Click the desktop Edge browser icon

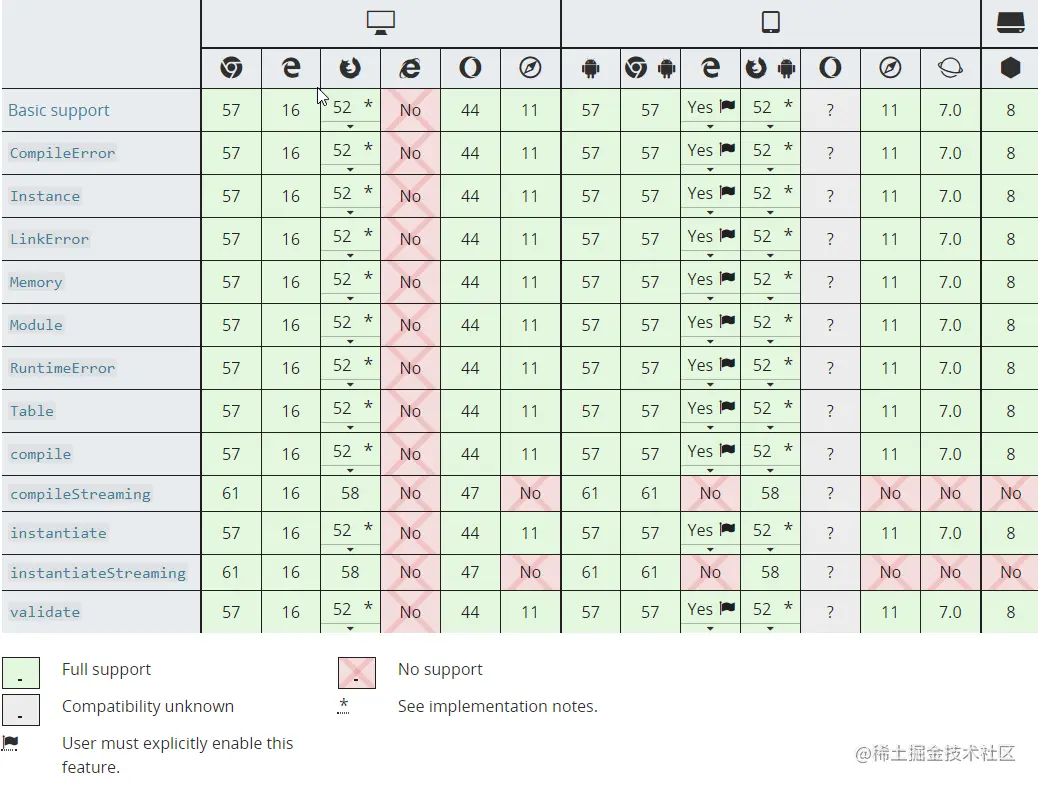pyautogui.click(x=291, y=68)
